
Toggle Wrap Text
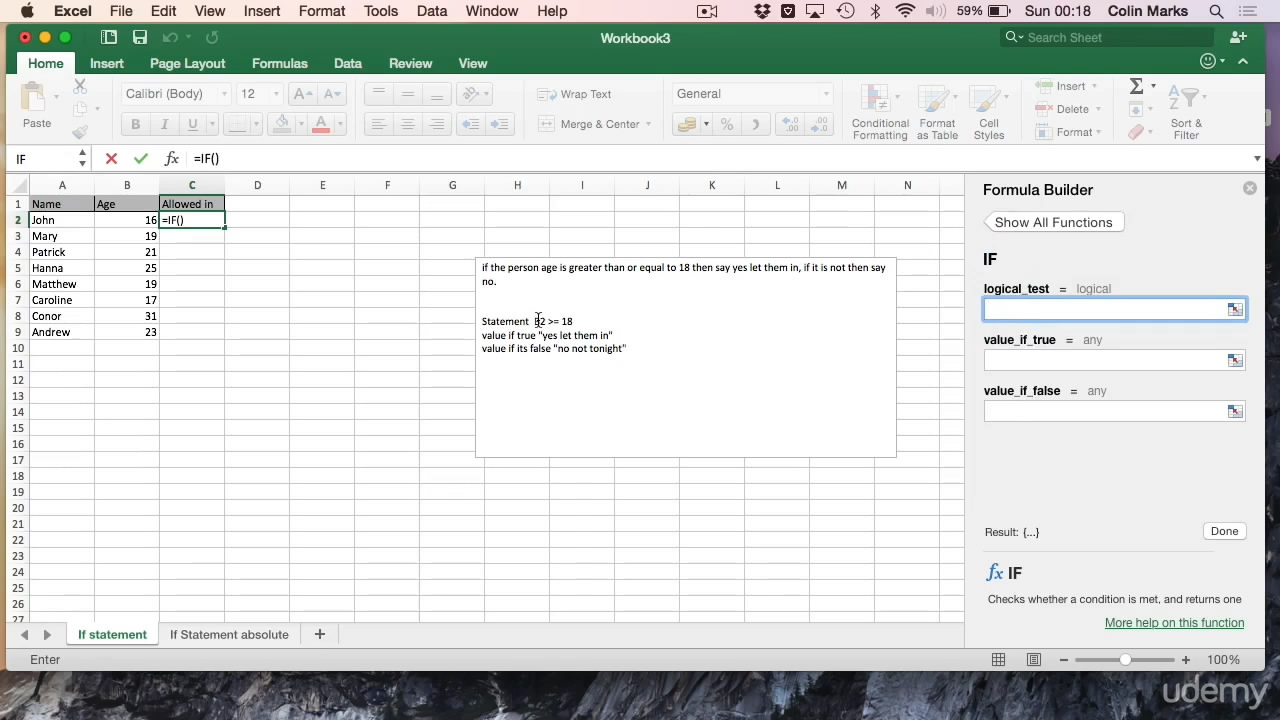click(574, 94)
